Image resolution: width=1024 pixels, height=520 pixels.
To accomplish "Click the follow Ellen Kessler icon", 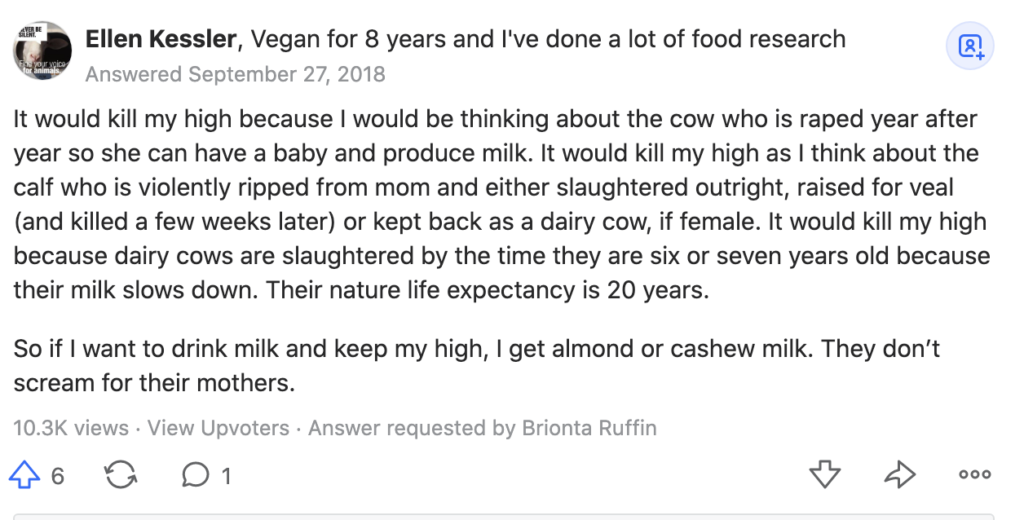I will [970, 46].
